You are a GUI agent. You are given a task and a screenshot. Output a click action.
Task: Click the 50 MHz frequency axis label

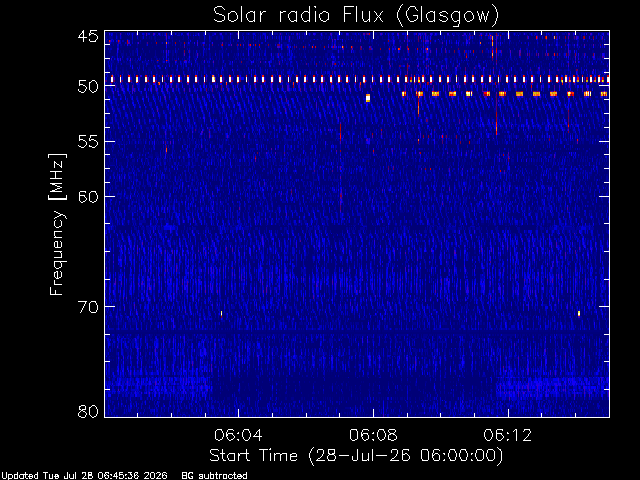(88, 86)
